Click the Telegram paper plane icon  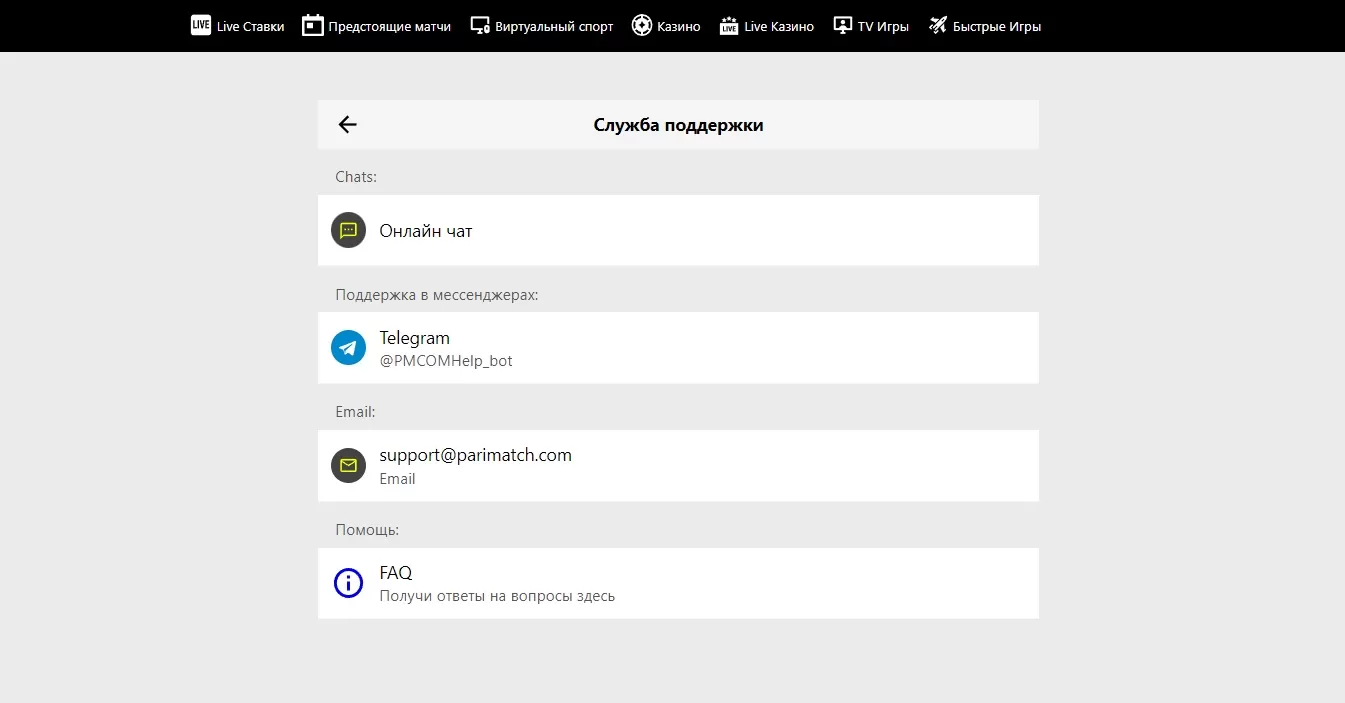[x=348, y=348]
